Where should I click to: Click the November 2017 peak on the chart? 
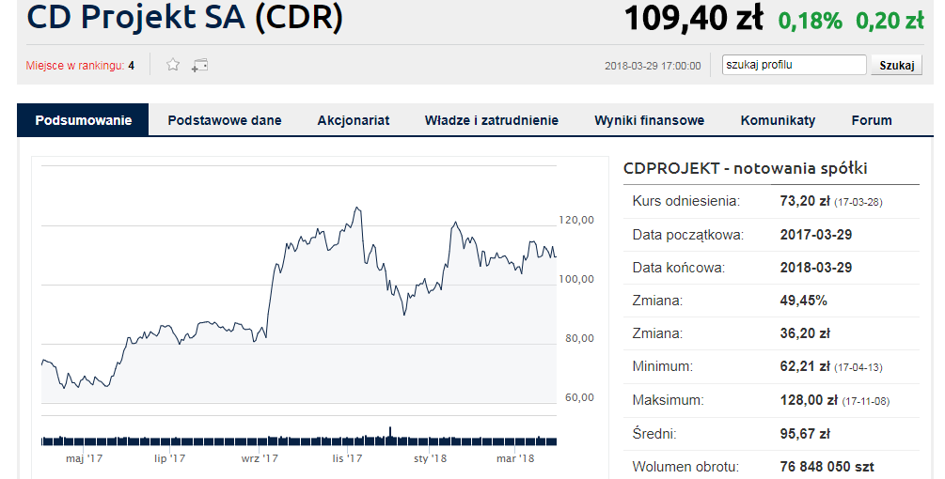point(357,208)
